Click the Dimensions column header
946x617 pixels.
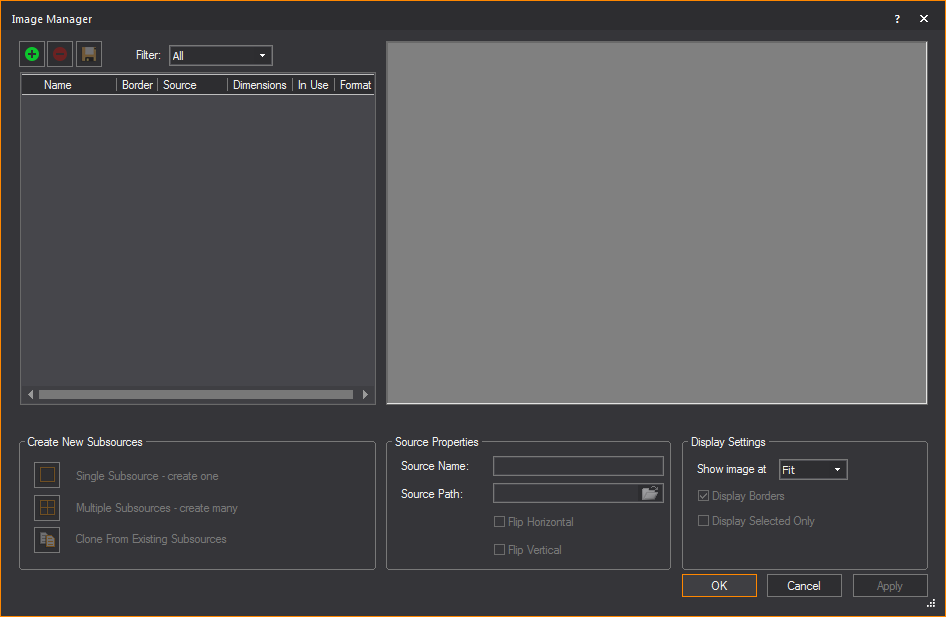tap(259, 85)
